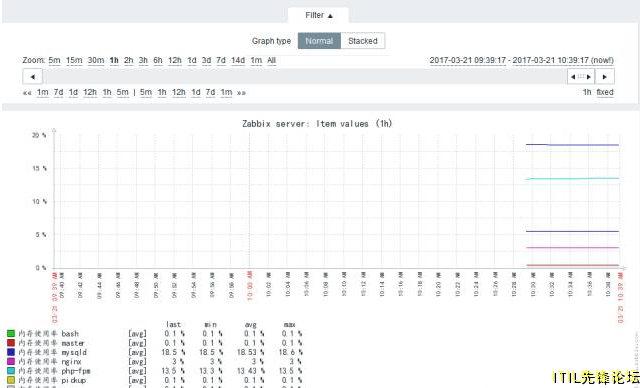The width and height of the screenshot is (640, 388).
Task: Click the php-fpm legend label
Action: 54,371
